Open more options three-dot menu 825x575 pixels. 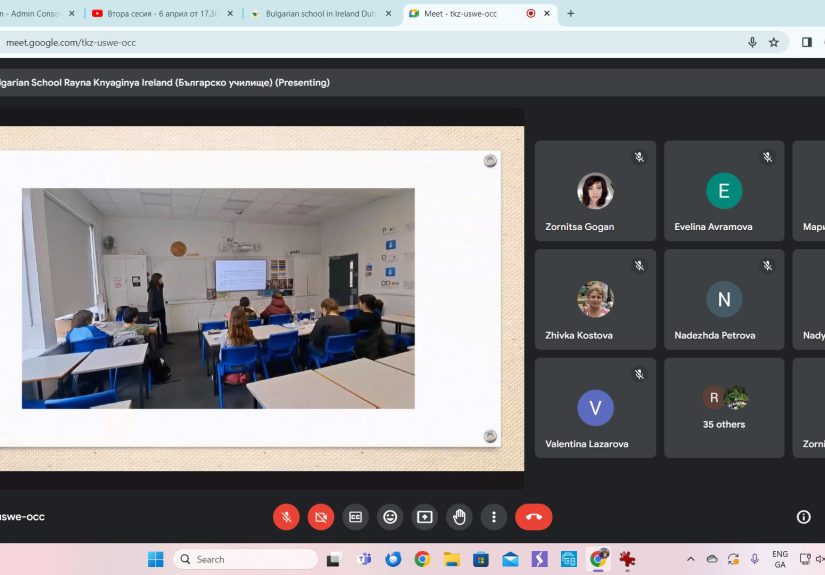point(494,517)
